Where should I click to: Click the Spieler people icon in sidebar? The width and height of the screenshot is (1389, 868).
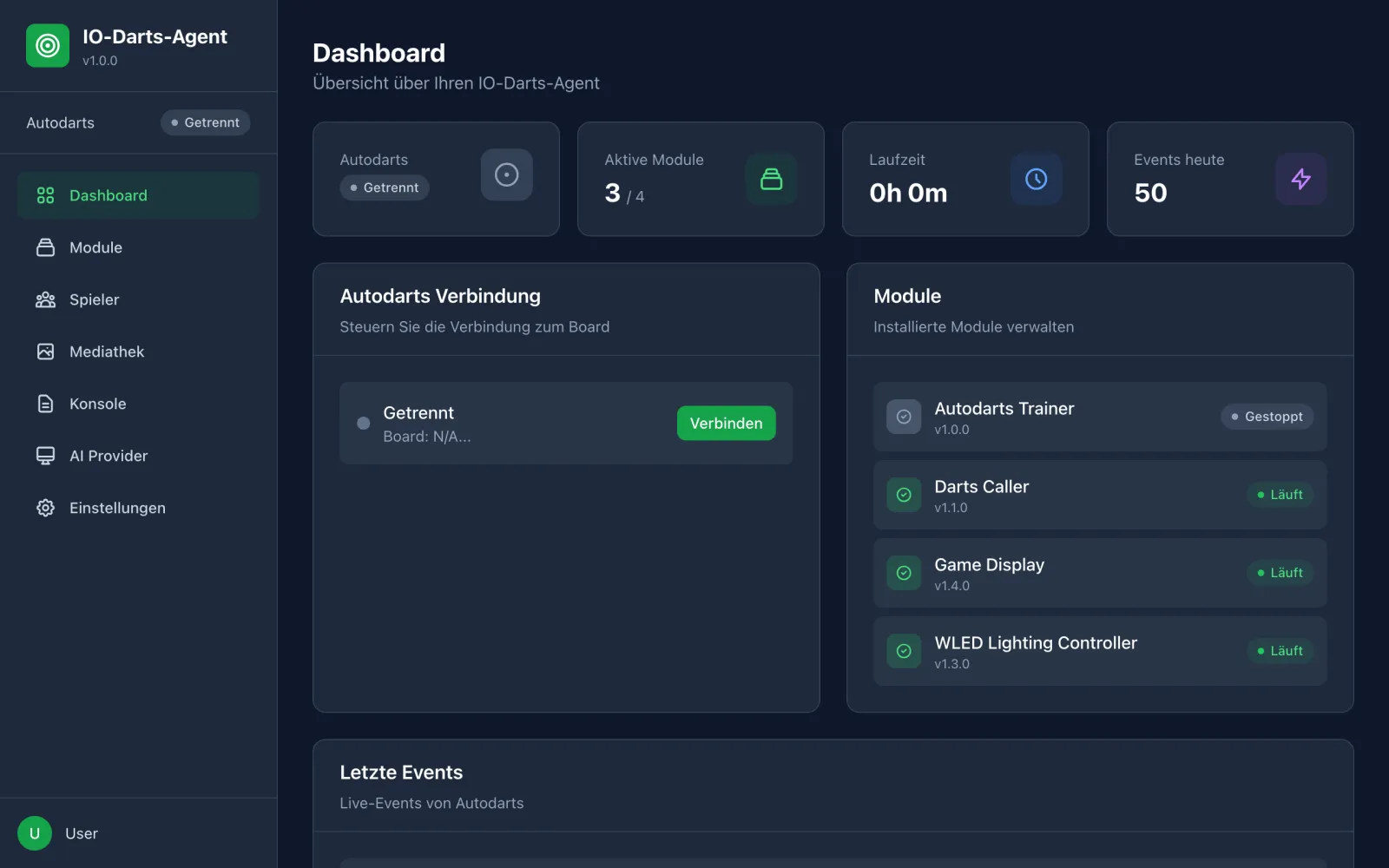point(45,299)
